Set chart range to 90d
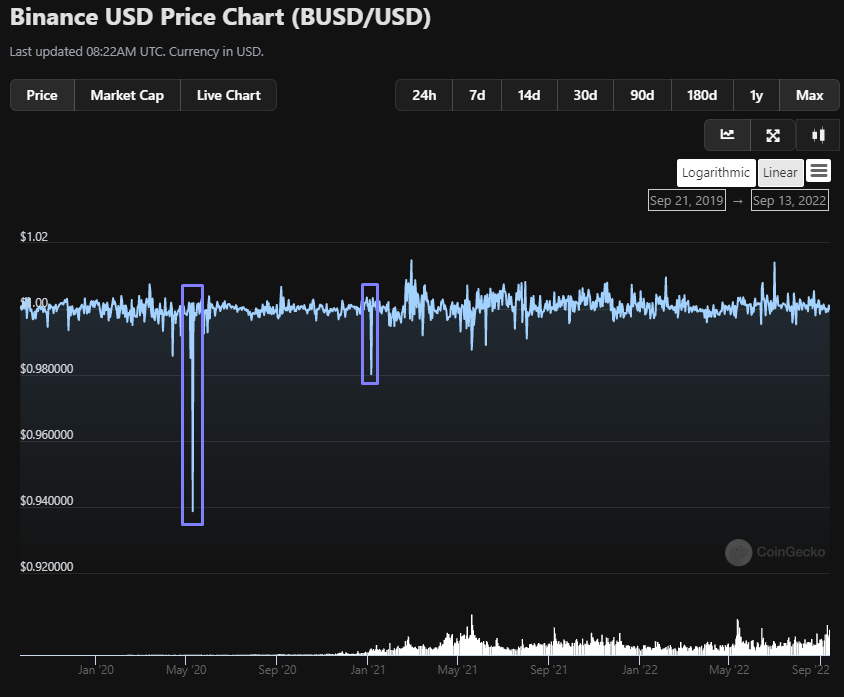This screenshot has height=697, width=844. 642,95
